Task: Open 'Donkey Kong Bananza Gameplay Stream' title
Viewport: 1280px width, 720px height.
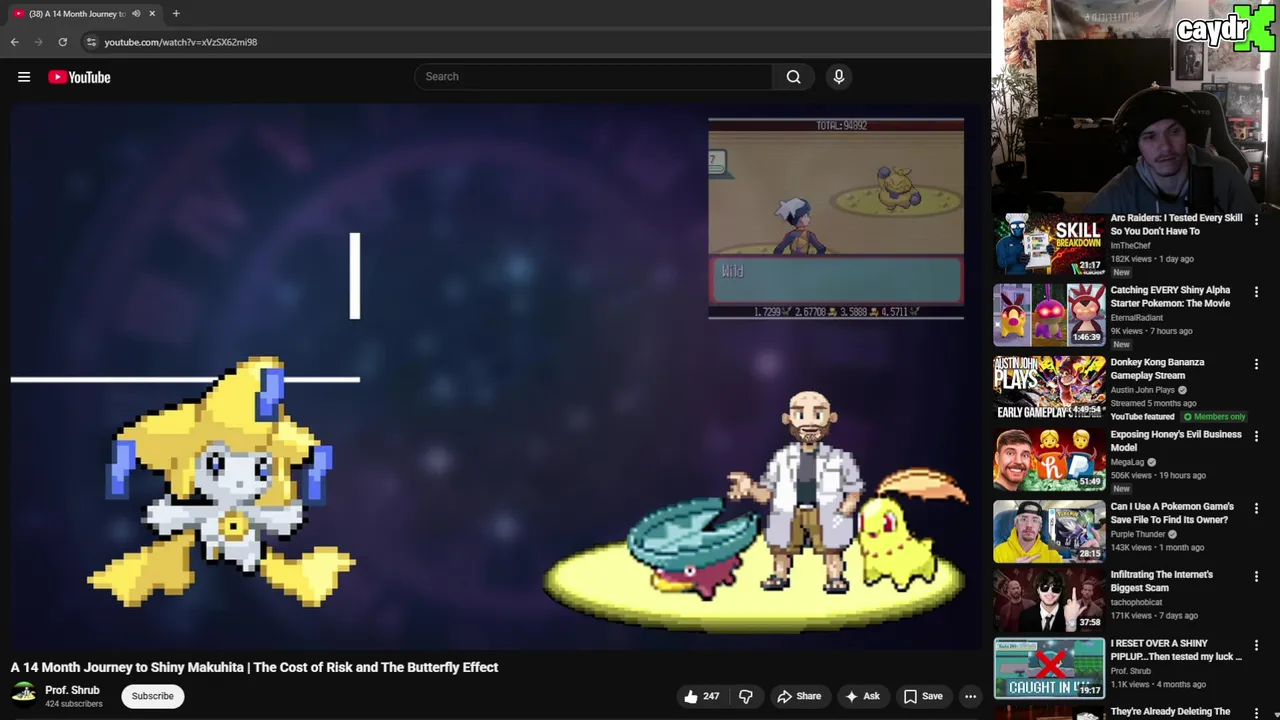Action: coord(1157,369)
